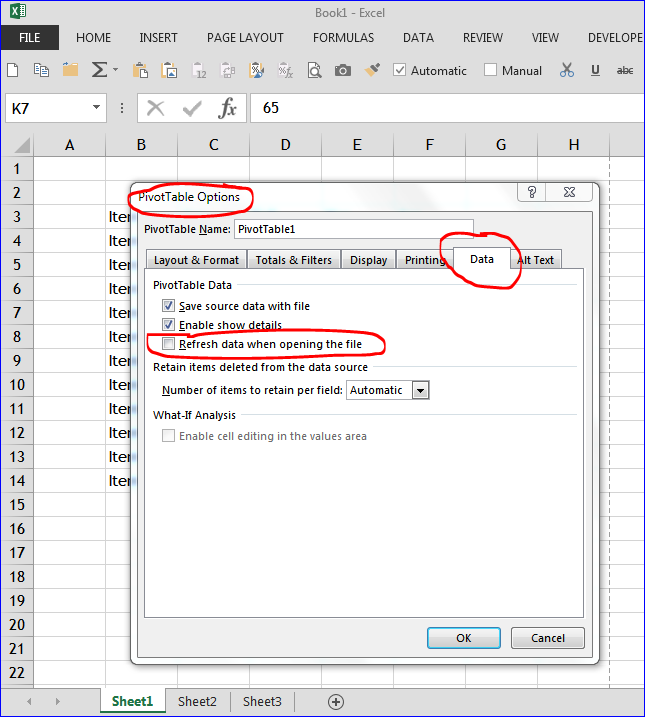Viewport: 645px width, 717px height.
Task: Open Print Preview magnifier icon
Action: [315, 70]
